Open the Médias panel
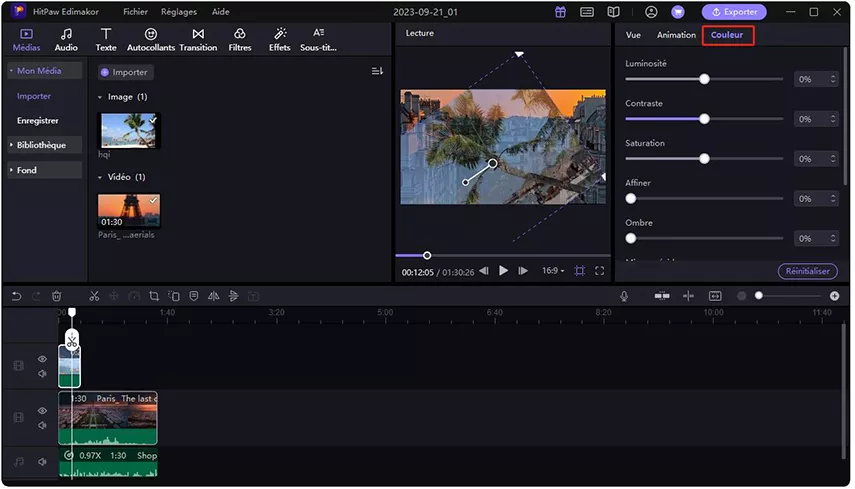 coord(26,40)
